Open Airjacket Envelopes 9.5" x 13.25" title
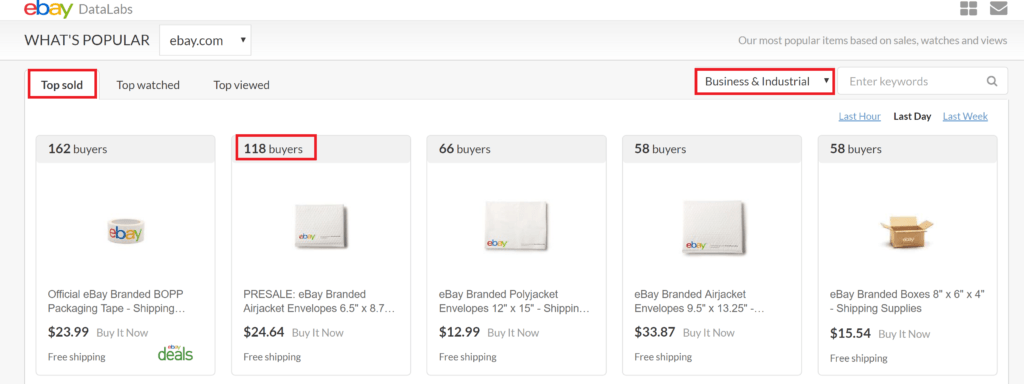Screen dimensions: 1024x384 (x=699, y=301)
